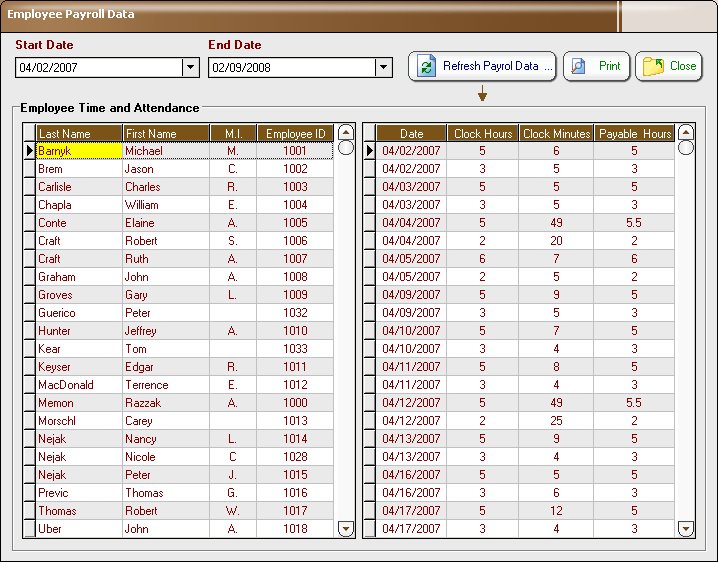
Task: Click first name Nicole in Nejak row
Action: (166, 457)
